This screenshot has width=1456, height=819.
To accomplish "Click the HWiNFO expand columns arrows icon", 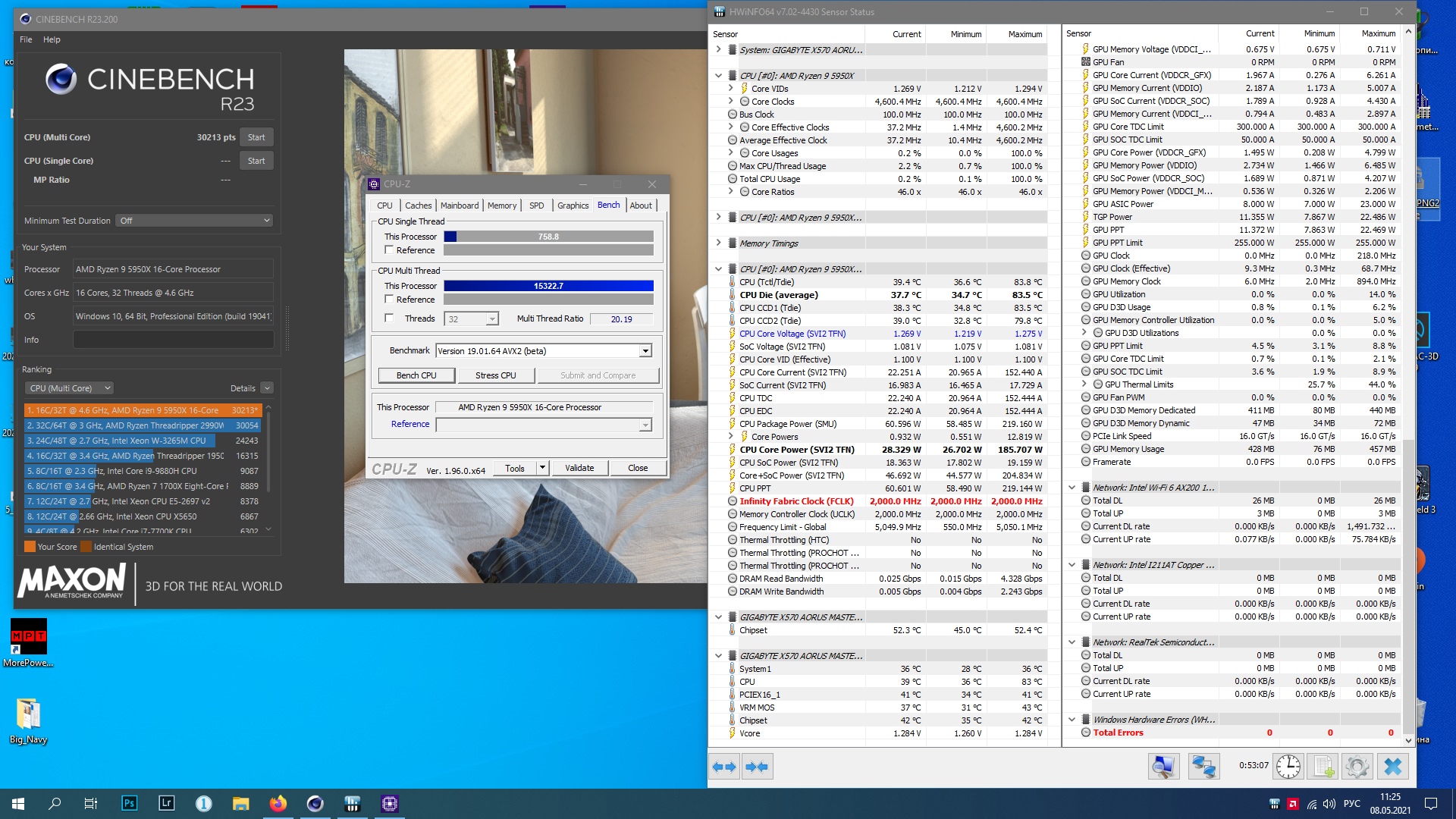I will click(x=724, y=767).
